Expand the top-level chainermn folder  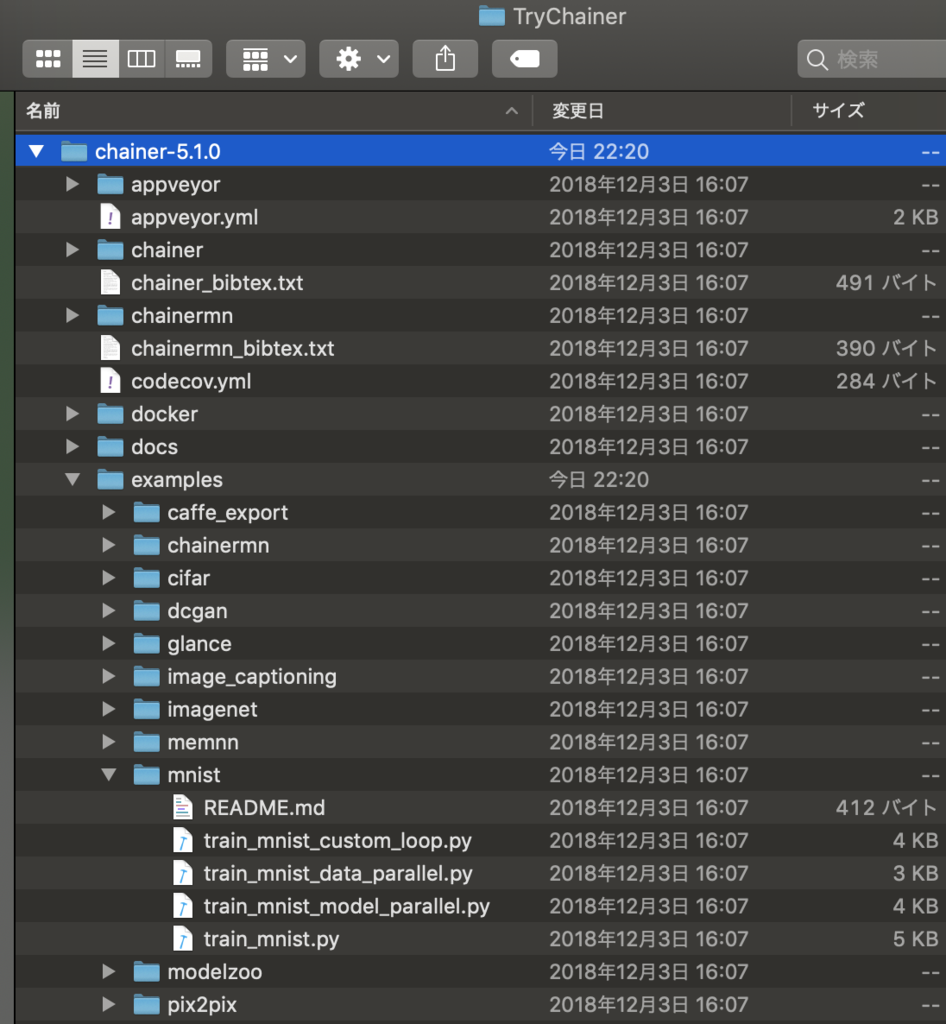[x=72, y=315]
